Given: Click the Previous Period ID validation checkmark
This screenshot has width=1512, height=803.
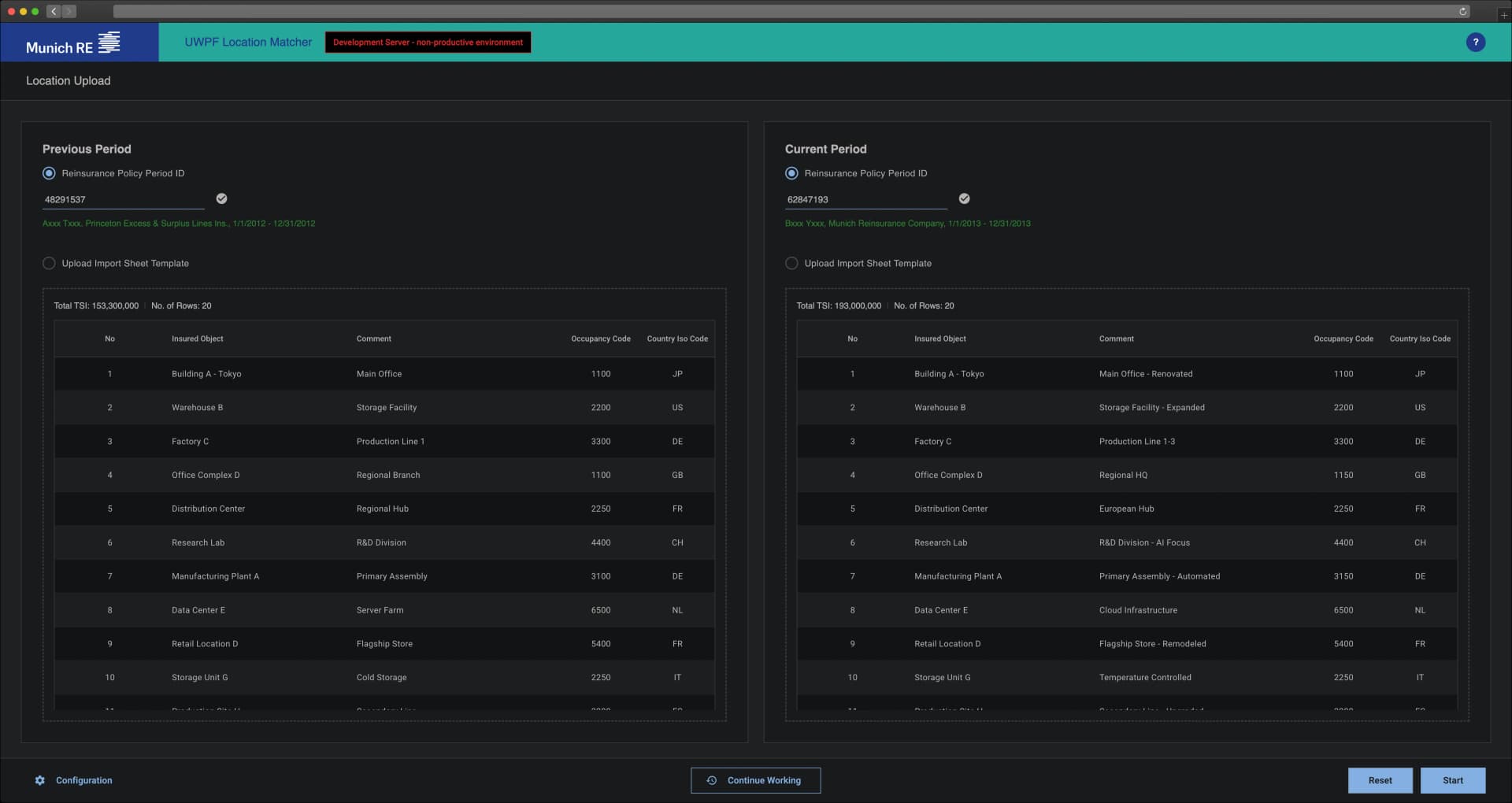Looking at the screenshot, I should point(221,198).
